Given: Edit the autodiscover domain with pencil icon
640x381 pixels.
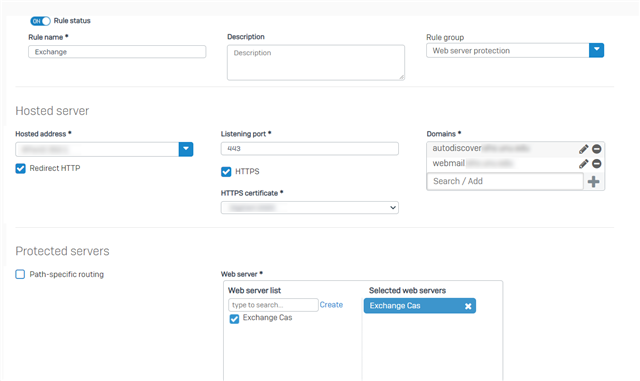Looking at the screenshot, I should [x=584, y=149].
